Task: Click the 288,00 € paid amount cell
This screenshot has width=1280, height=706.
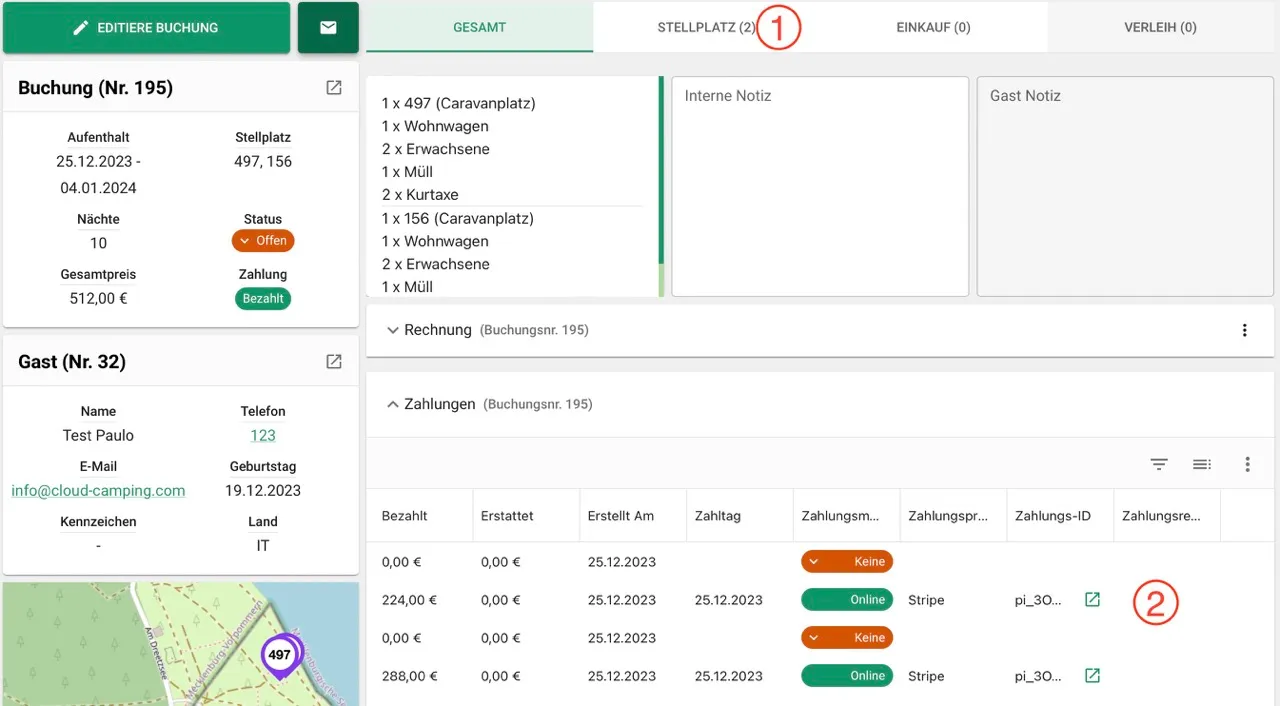Action: coord(409,676)
